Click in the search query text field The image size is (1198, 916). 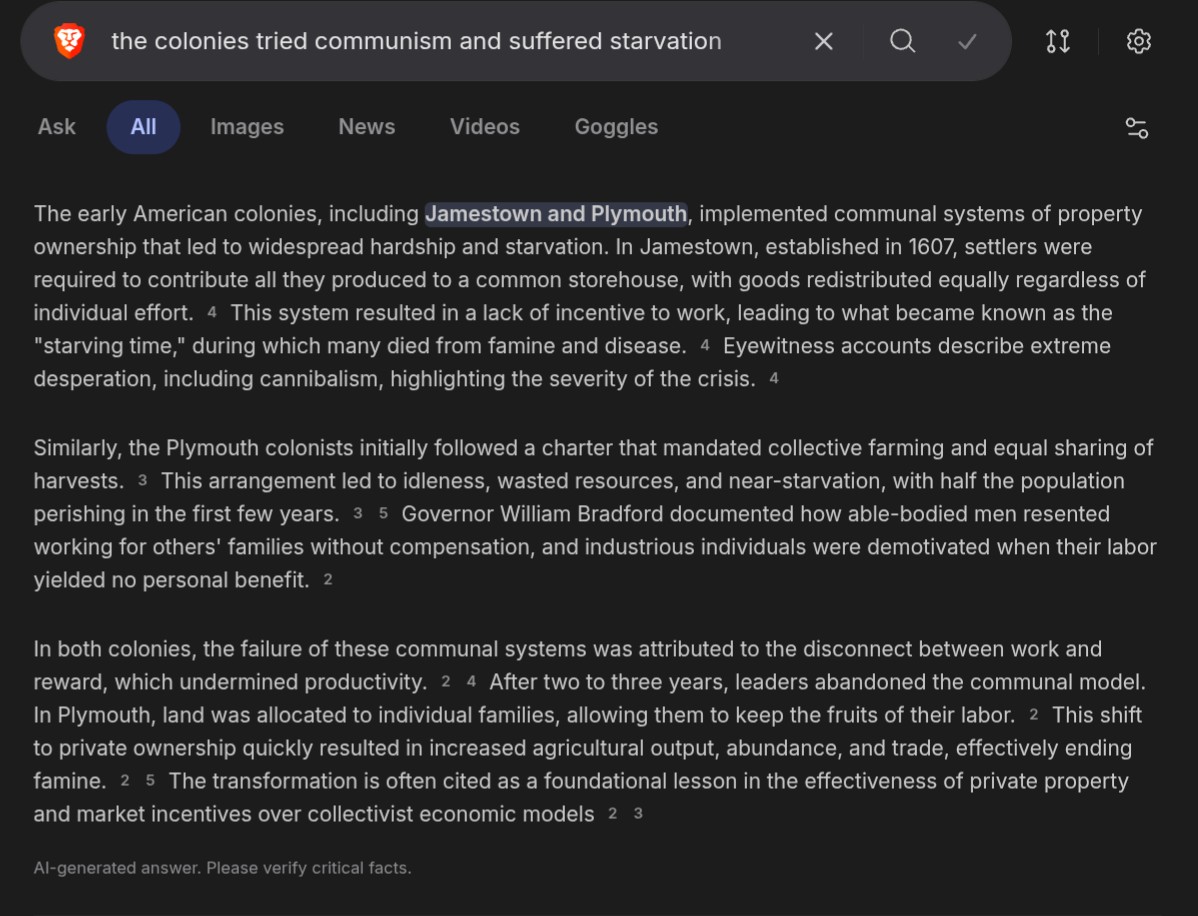click(x=416, y=41)
